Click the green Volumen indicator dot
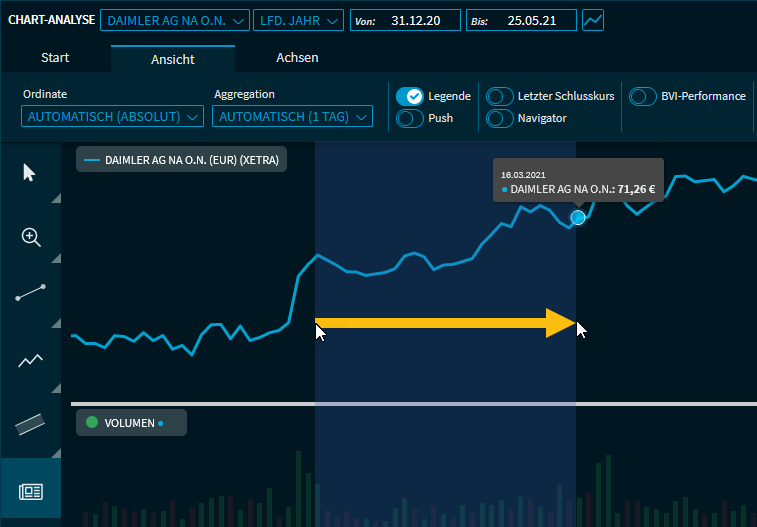This screenshot has width=757, height=527. pos(92,423)
